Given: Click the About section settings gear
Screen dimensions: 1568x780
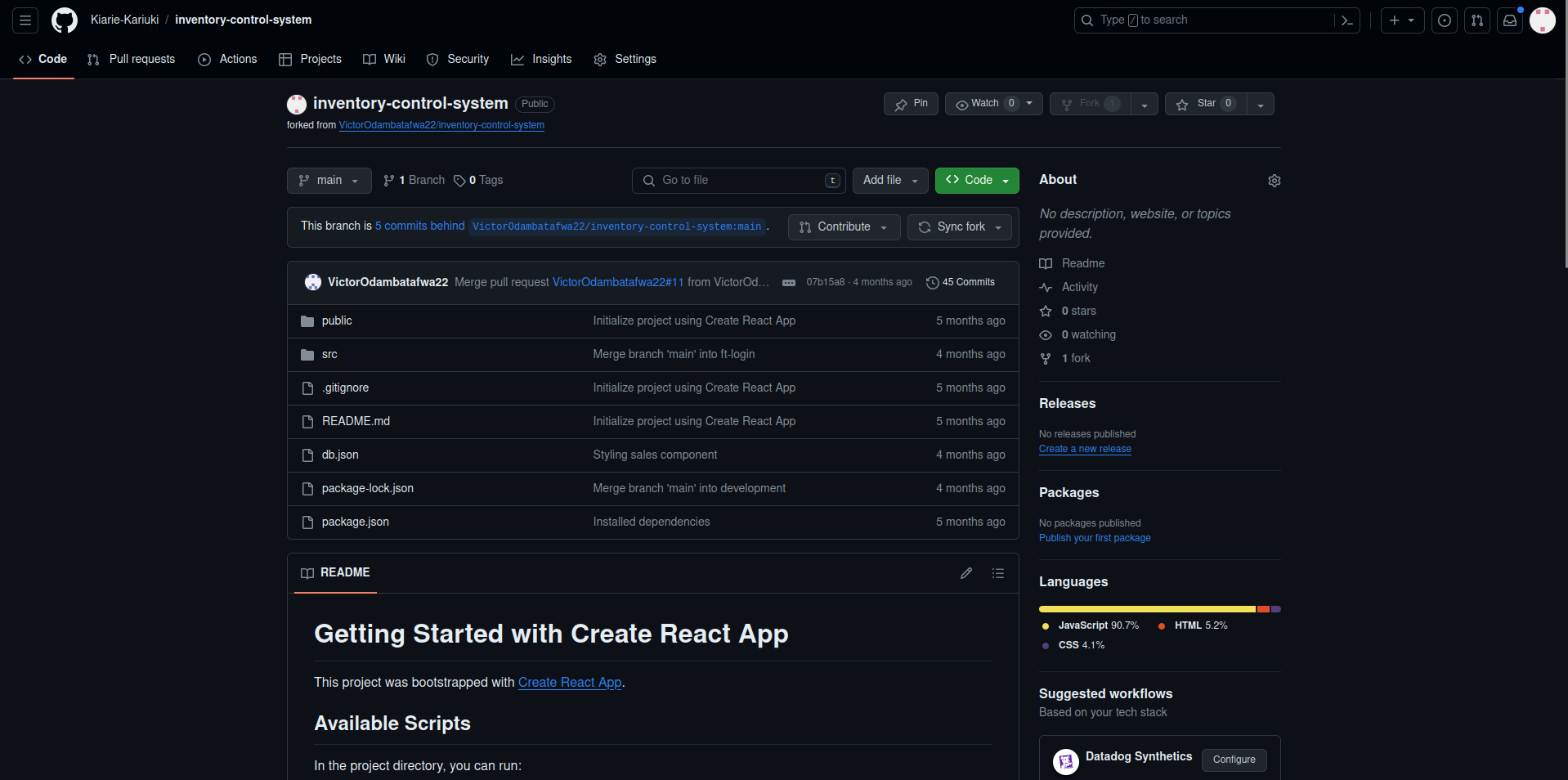Looking at the screenshot, I should tap(1274, 181).
